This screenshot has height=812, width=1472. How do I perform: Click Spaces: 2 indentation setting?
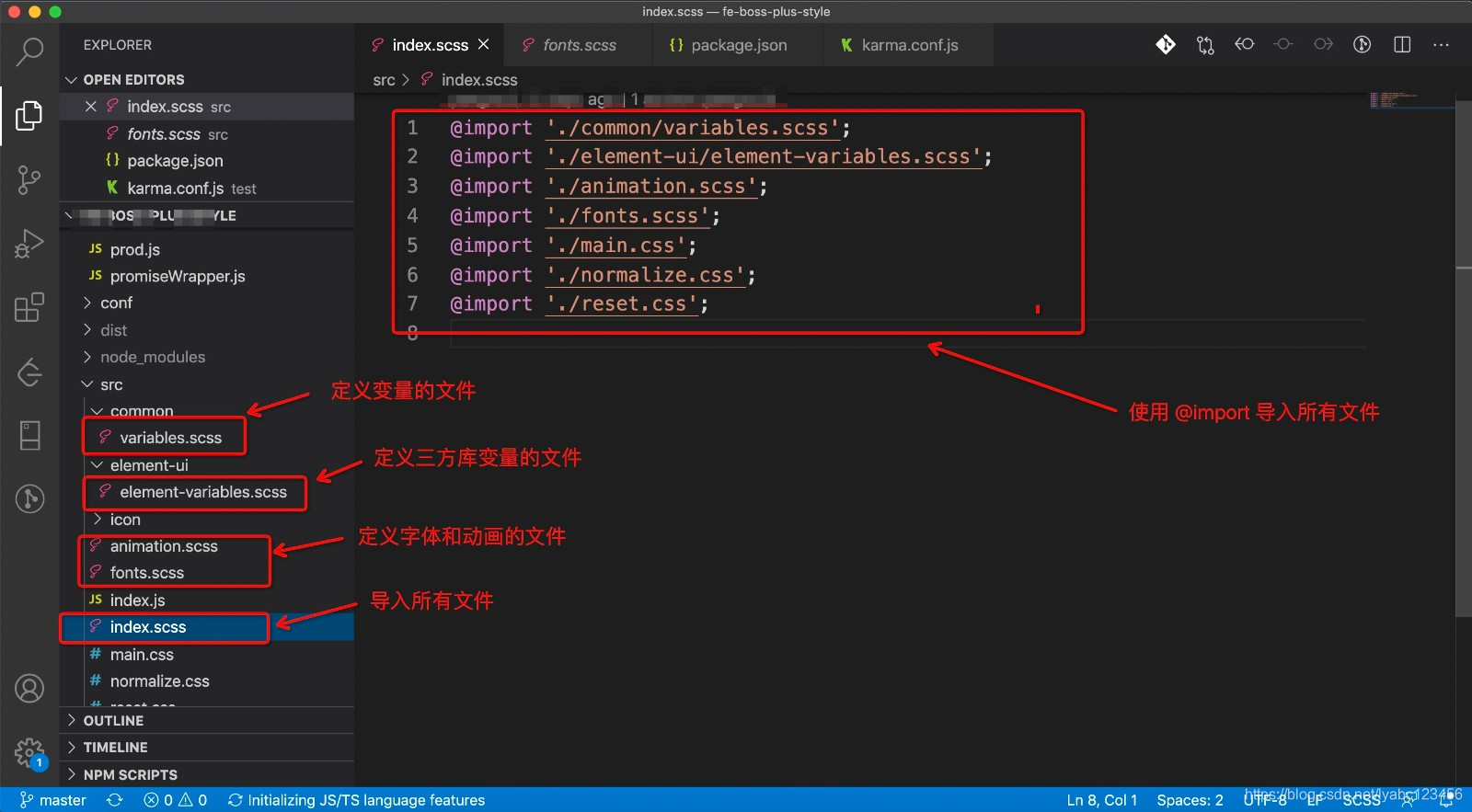click(1190, 800)
